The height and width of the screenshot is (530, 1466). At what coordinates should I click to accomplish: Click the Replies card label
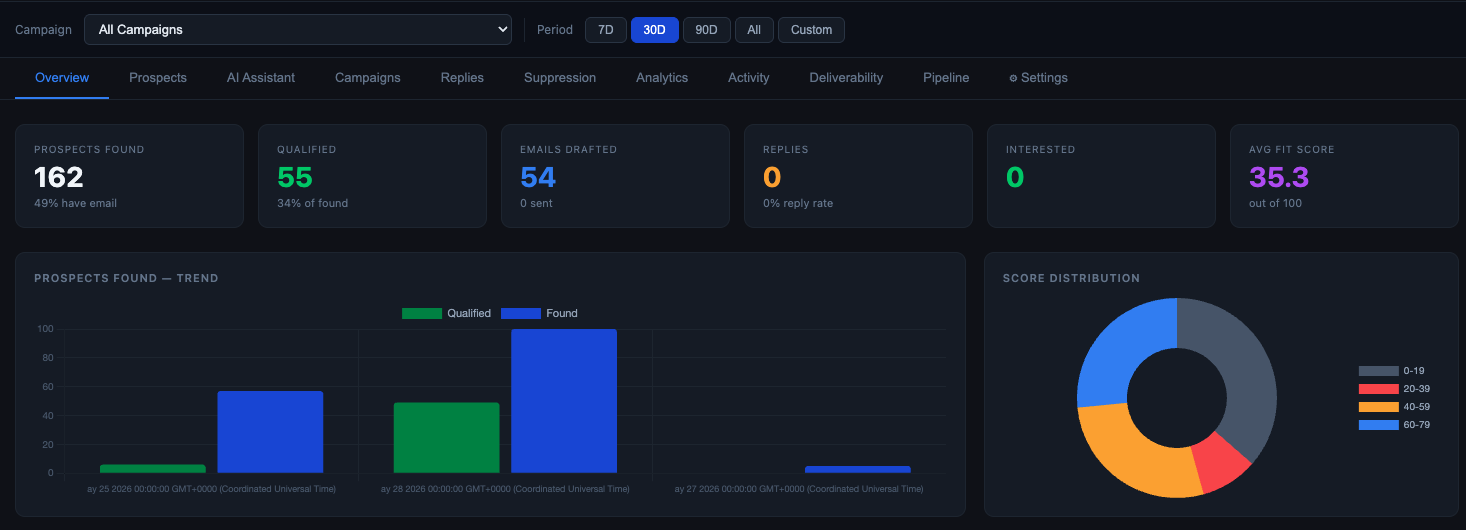786,150
